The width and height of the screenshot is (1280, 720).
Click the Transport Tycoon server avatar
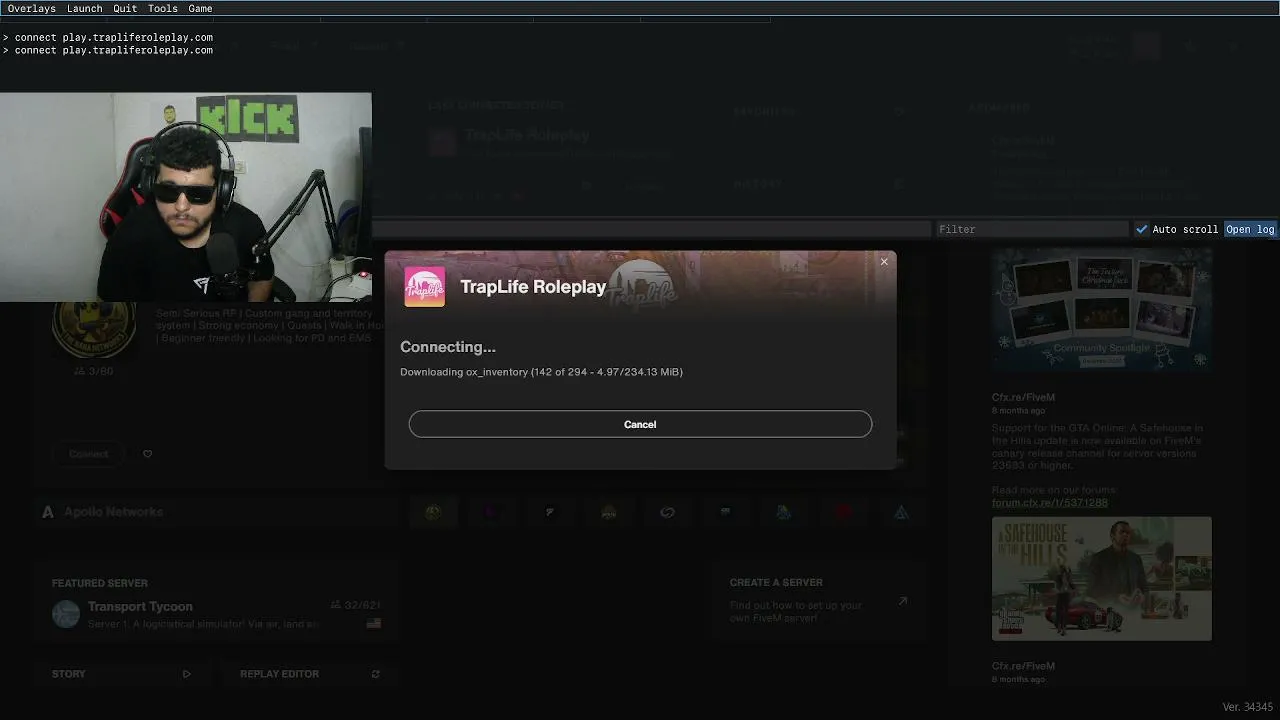[66, 614]
